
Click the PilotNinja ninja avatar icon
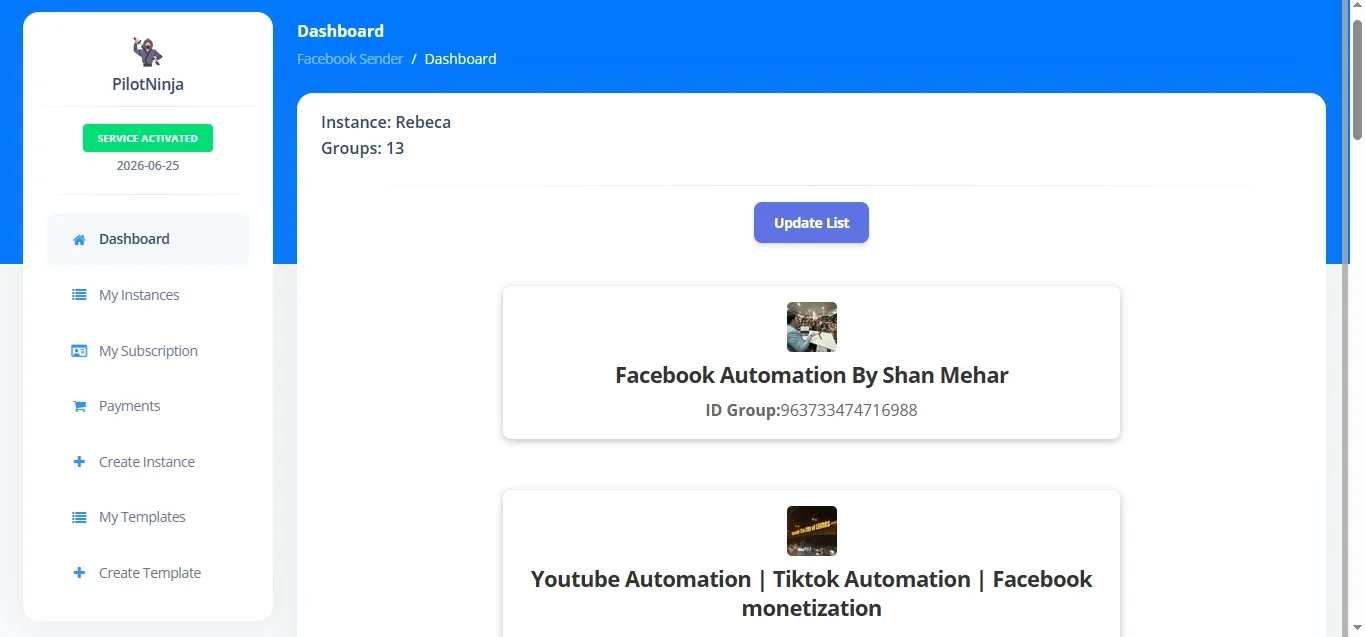point(148,51)
